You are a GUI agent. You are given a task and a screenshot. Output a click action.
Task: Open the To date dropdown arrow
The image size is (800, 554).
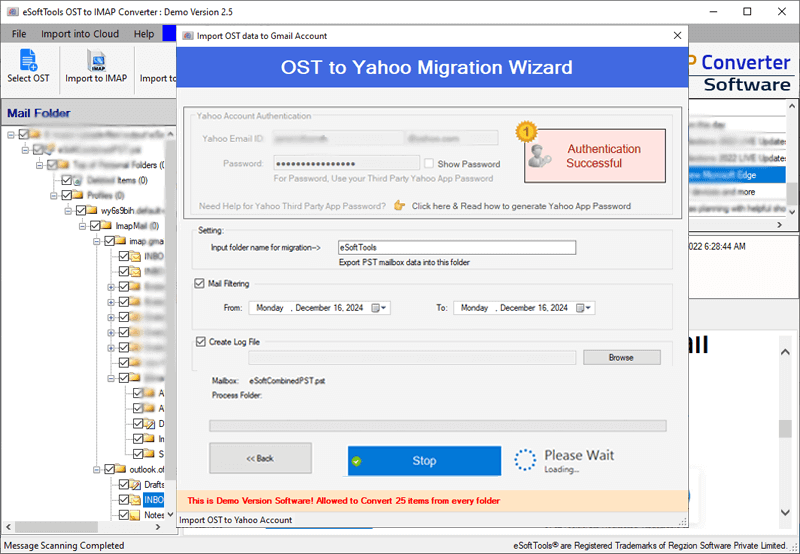(x=588, y=308)
